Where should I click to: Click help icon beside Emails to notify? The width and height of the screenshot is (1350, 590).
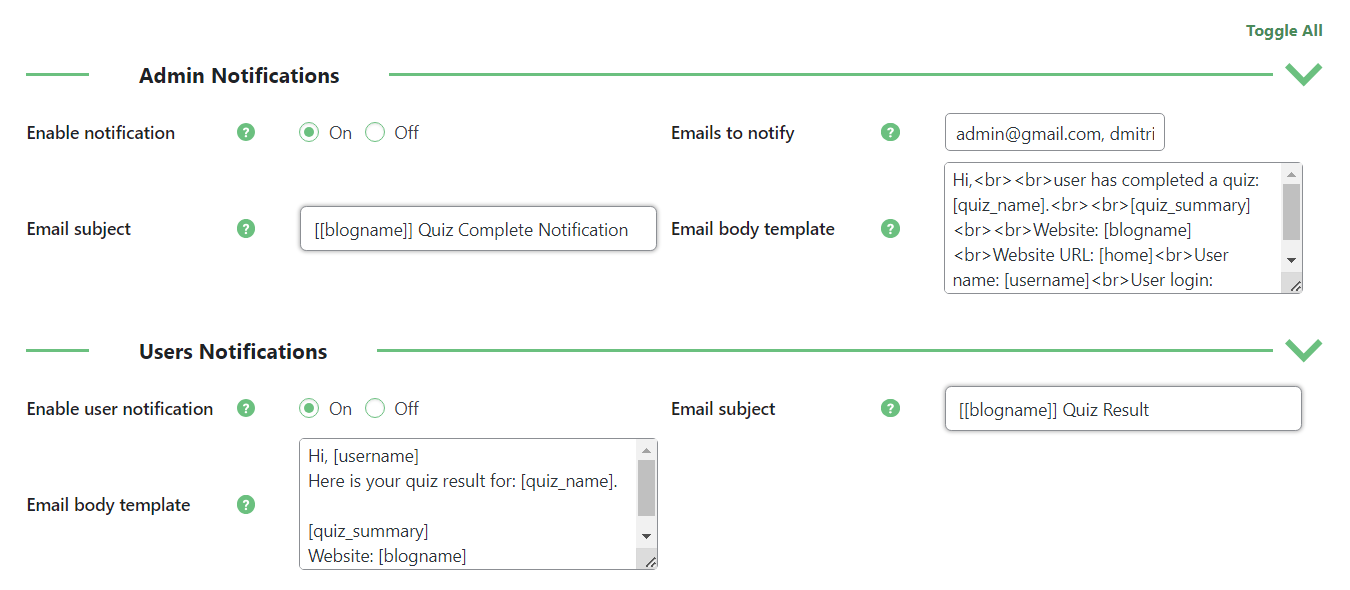[890, 132]
